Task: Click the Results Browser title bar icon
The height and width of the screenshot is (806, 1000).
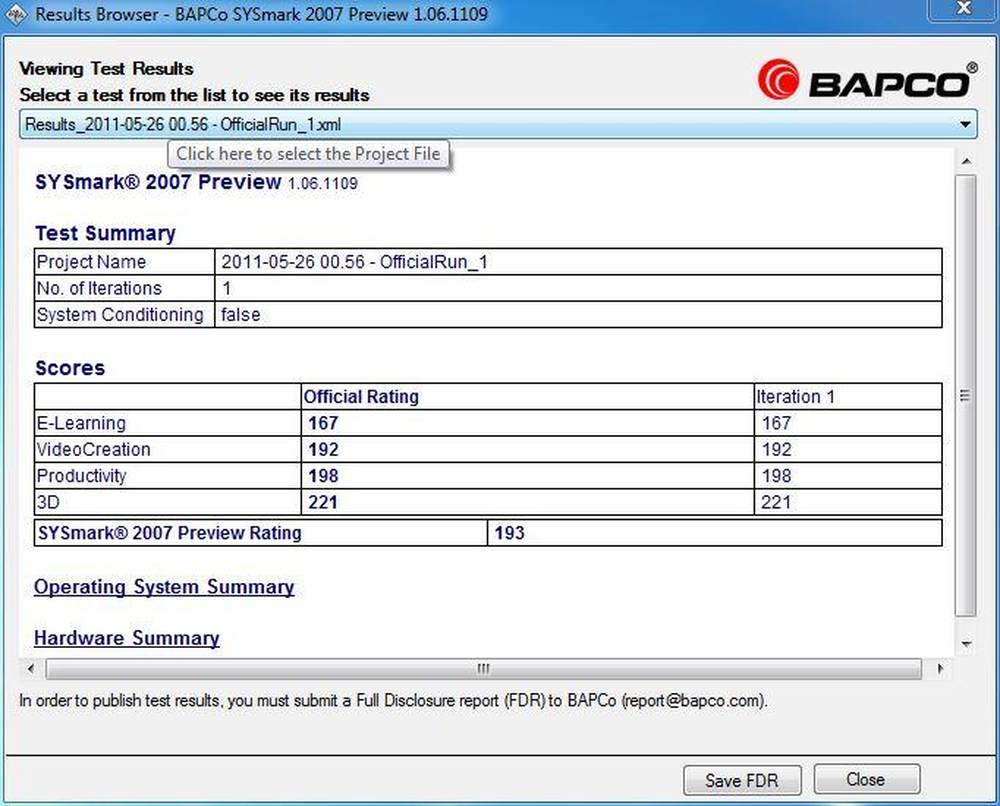Action: click(x=15, y=14)
